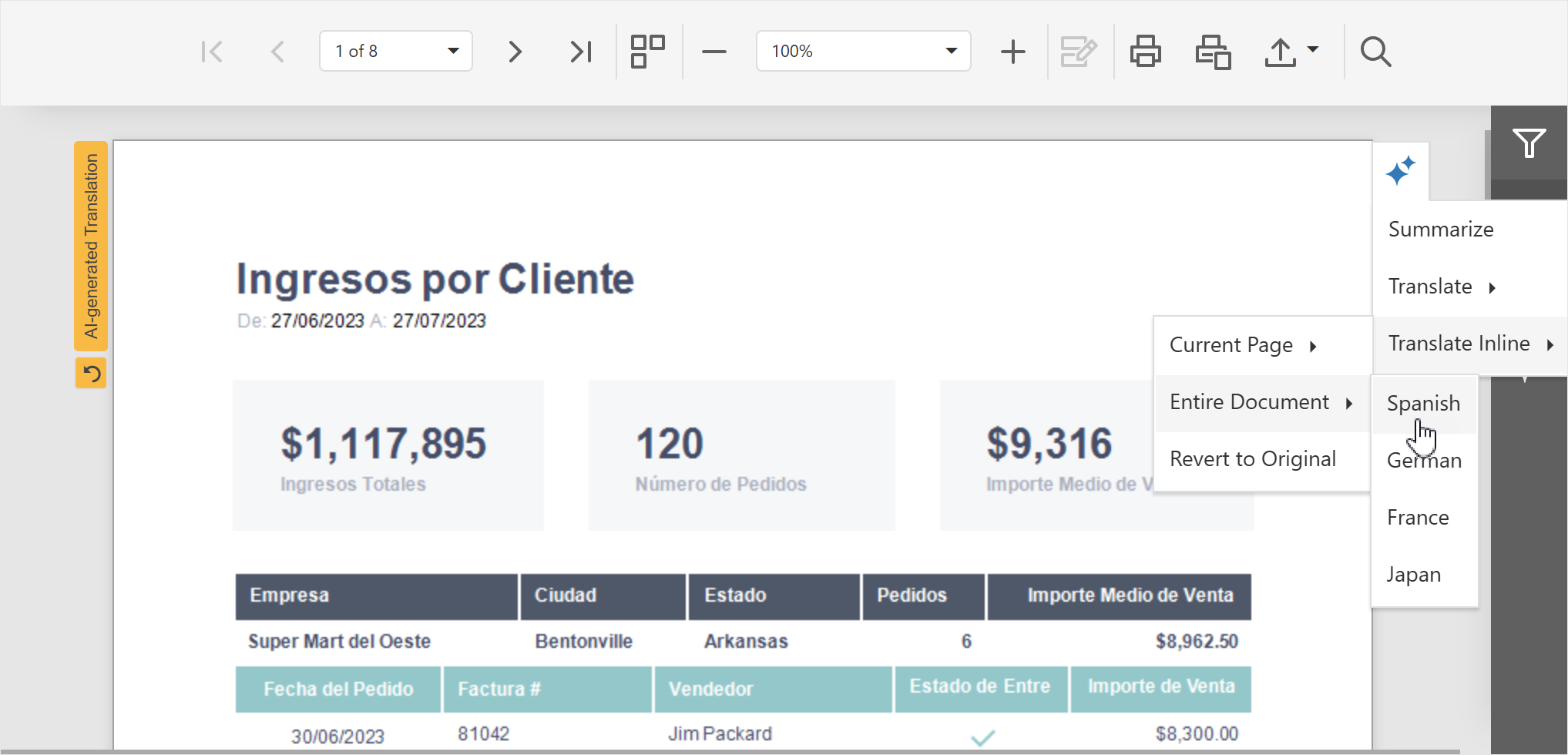Advance to the next page
The image size is (1568, 755).
coord(514,51)
